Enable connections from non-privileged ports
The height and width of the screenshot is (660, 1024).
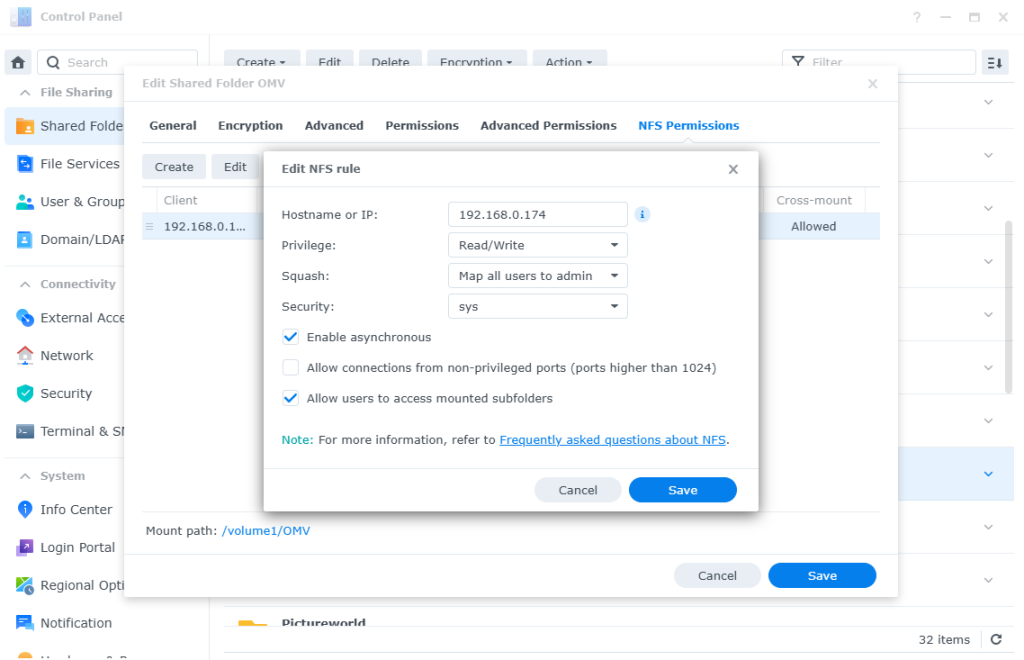click(291, 368)
